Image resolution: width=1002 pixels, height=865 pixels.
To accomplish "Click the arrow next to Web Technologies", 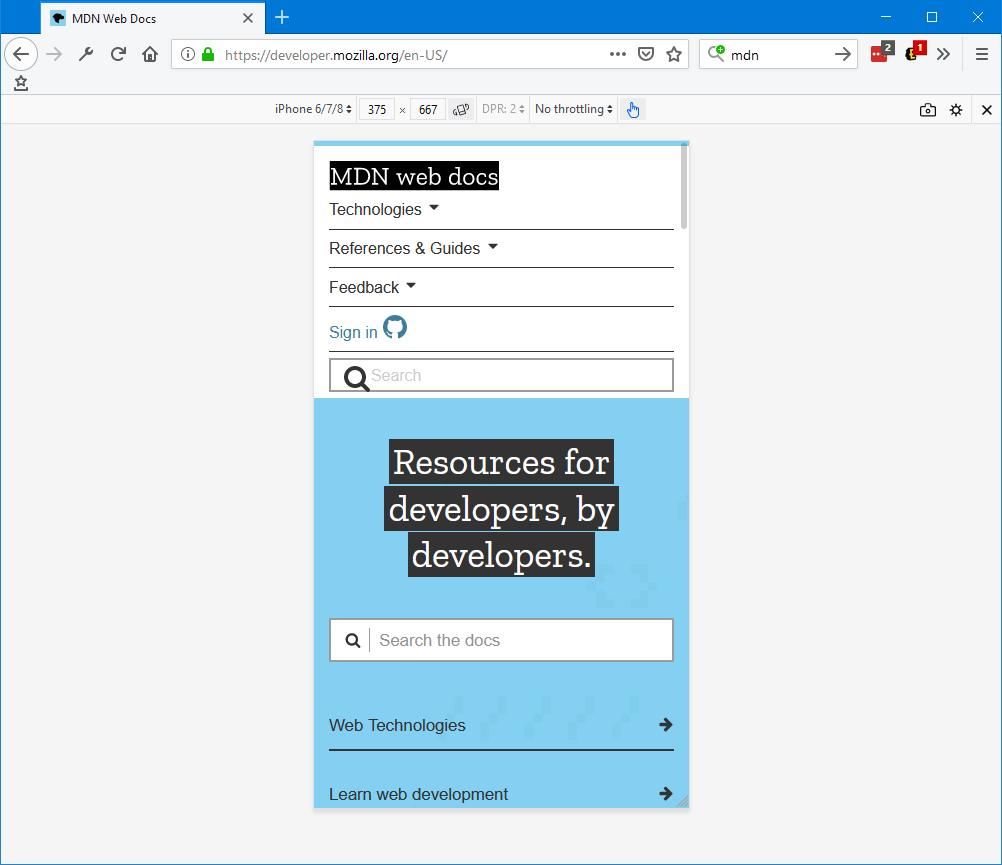I will 666,724.
